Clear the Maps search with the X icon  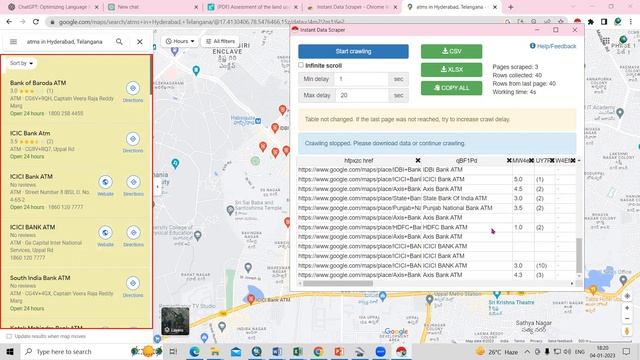[140, 42]
